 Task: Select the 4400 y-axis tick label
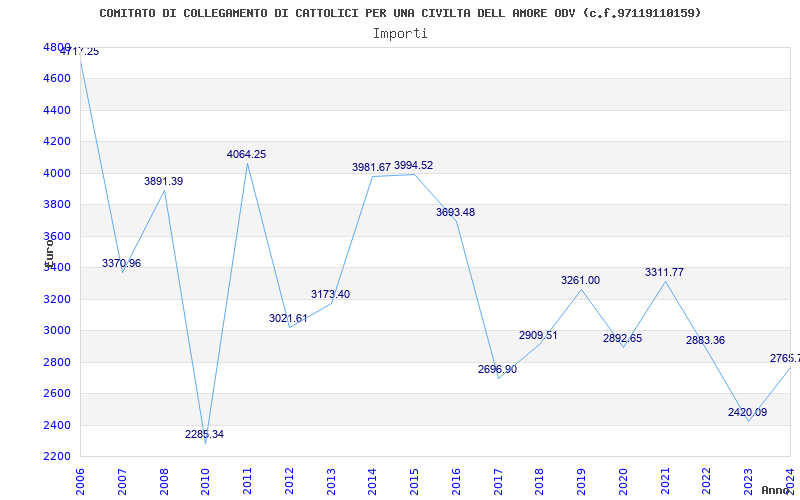pos(57,110)
